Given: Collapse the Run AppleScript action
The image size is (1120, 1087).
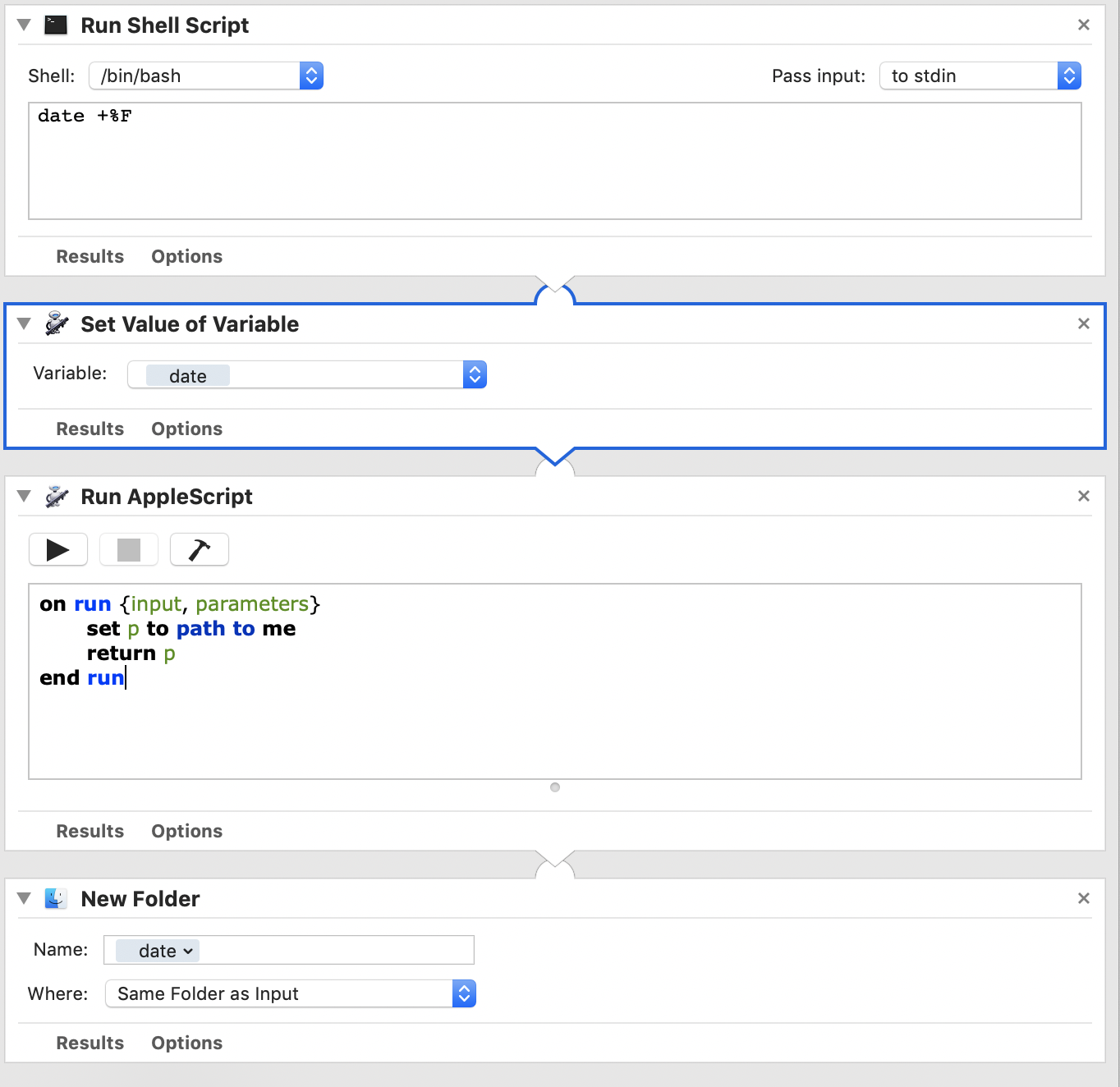Looking at the screenshot, I should (24, 496).
